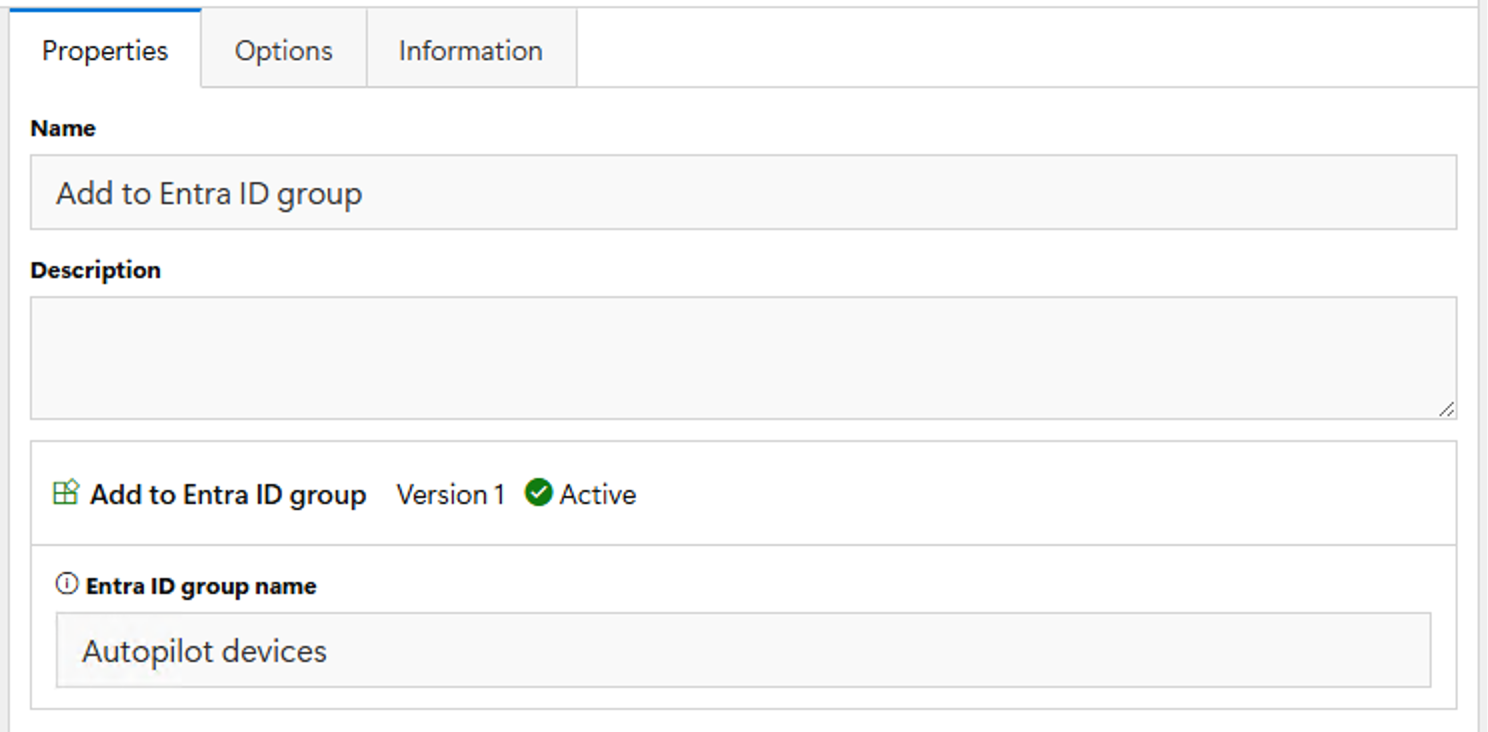This screenshot has height=732, width=1488.
Task: Click the Entra ID group name label
Action: pos(201,586)
